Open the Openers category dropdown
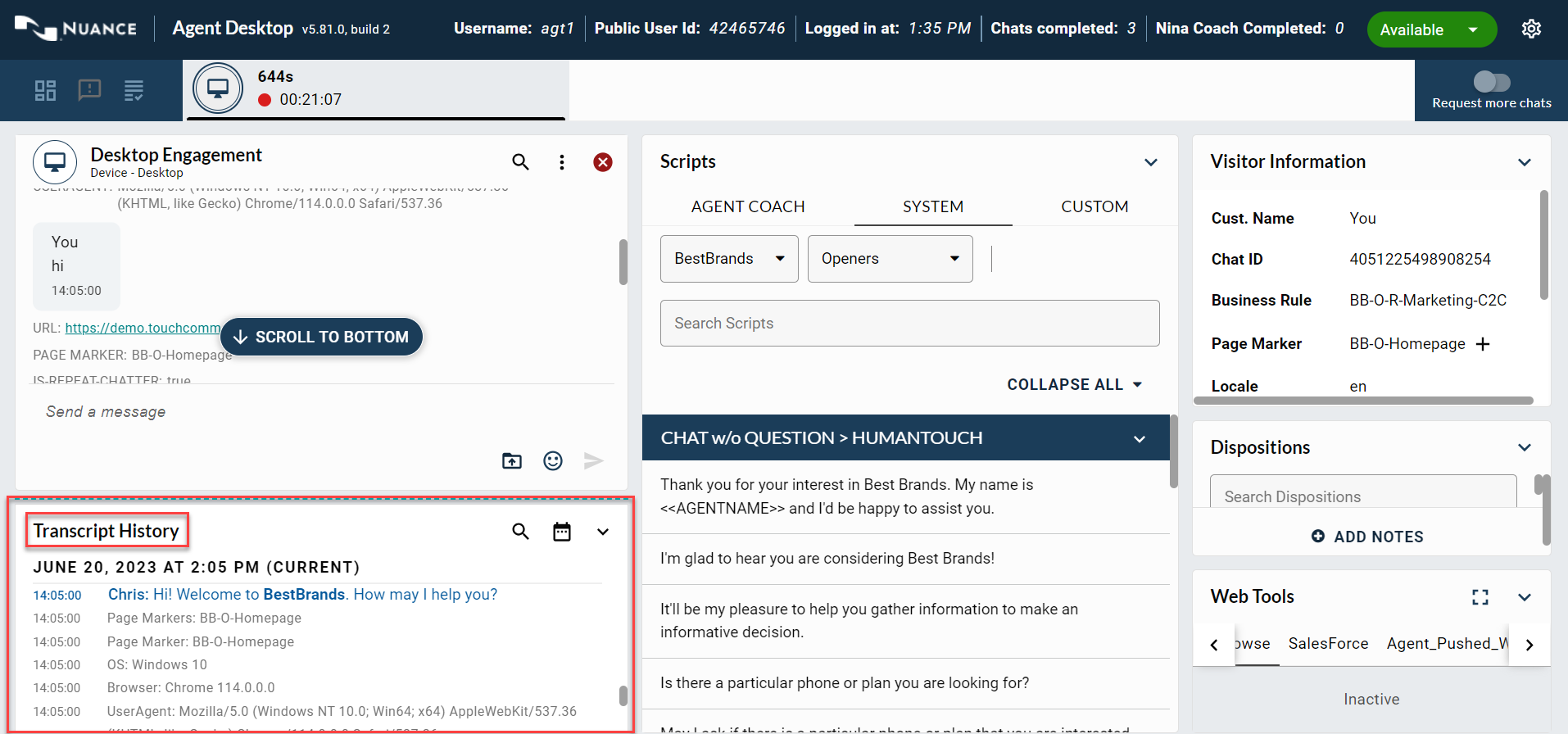 [x=890, y=259]
